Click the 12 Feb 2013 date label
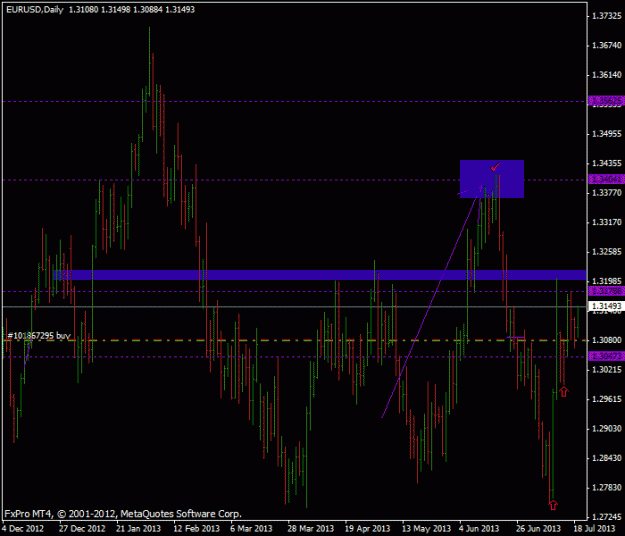The image size is (625, 536). coord(196,528)
